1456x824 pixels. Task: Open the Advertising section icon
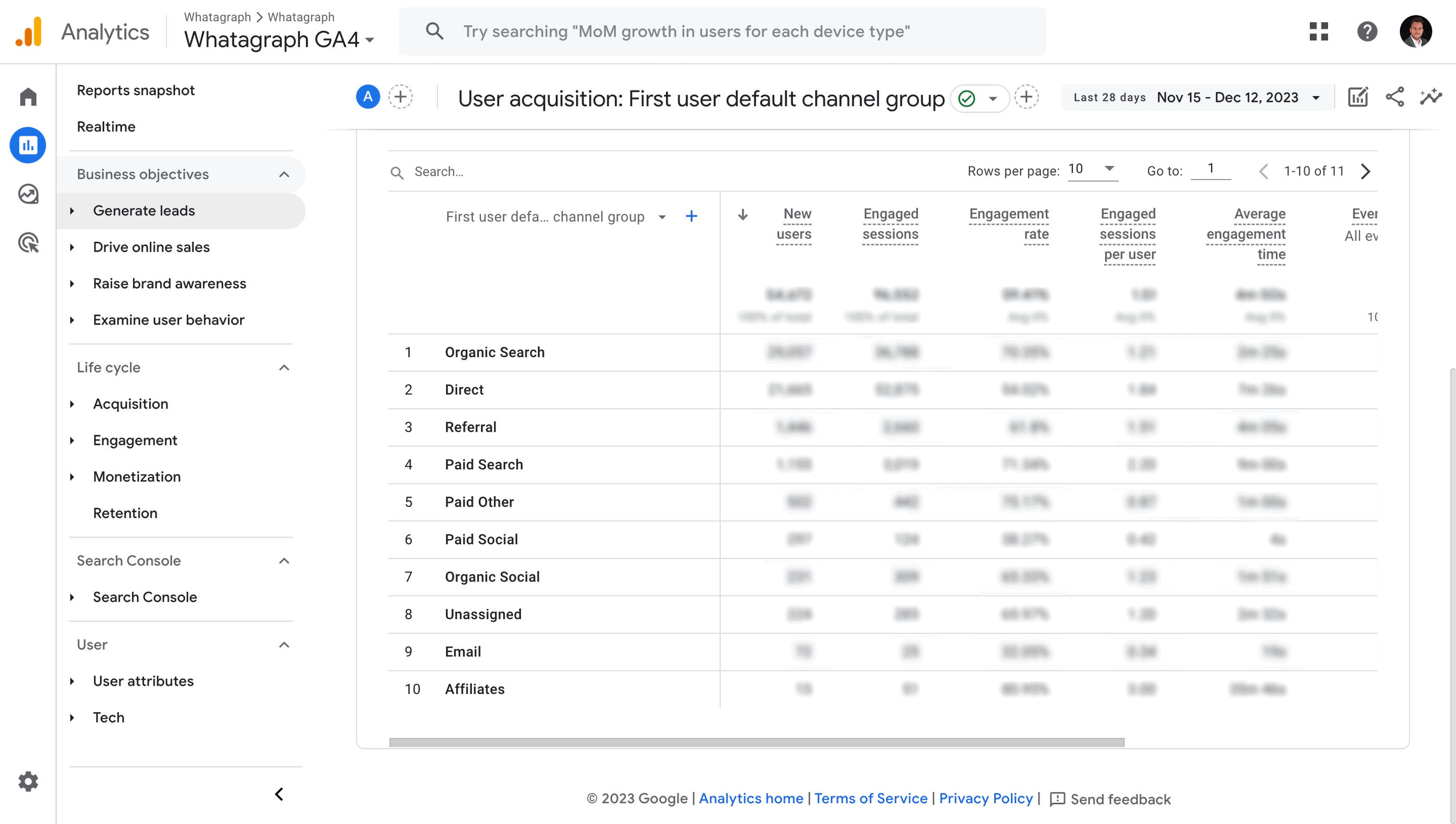pyautogui.click(x=27, y=242)
